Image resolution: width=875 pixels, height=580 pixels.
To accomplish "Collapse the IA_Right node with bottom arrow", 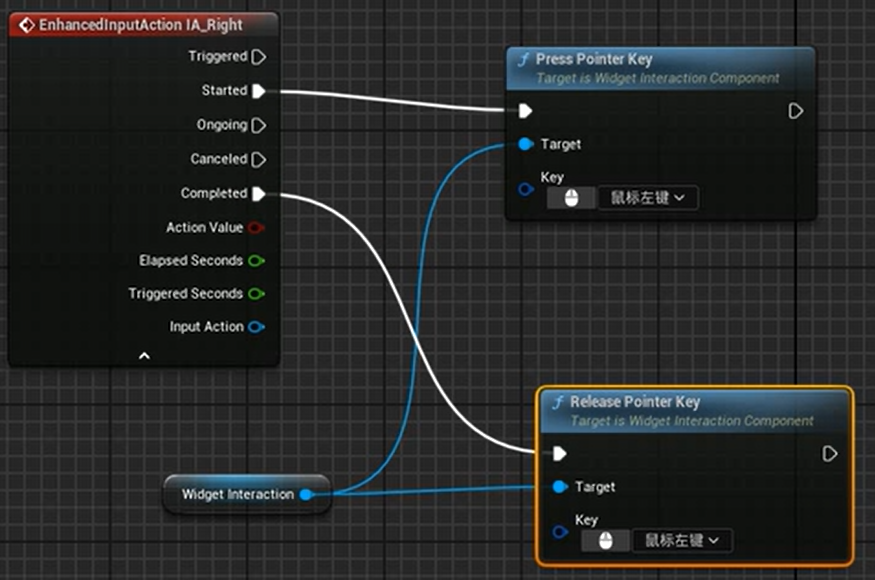I will coord(144,355).
